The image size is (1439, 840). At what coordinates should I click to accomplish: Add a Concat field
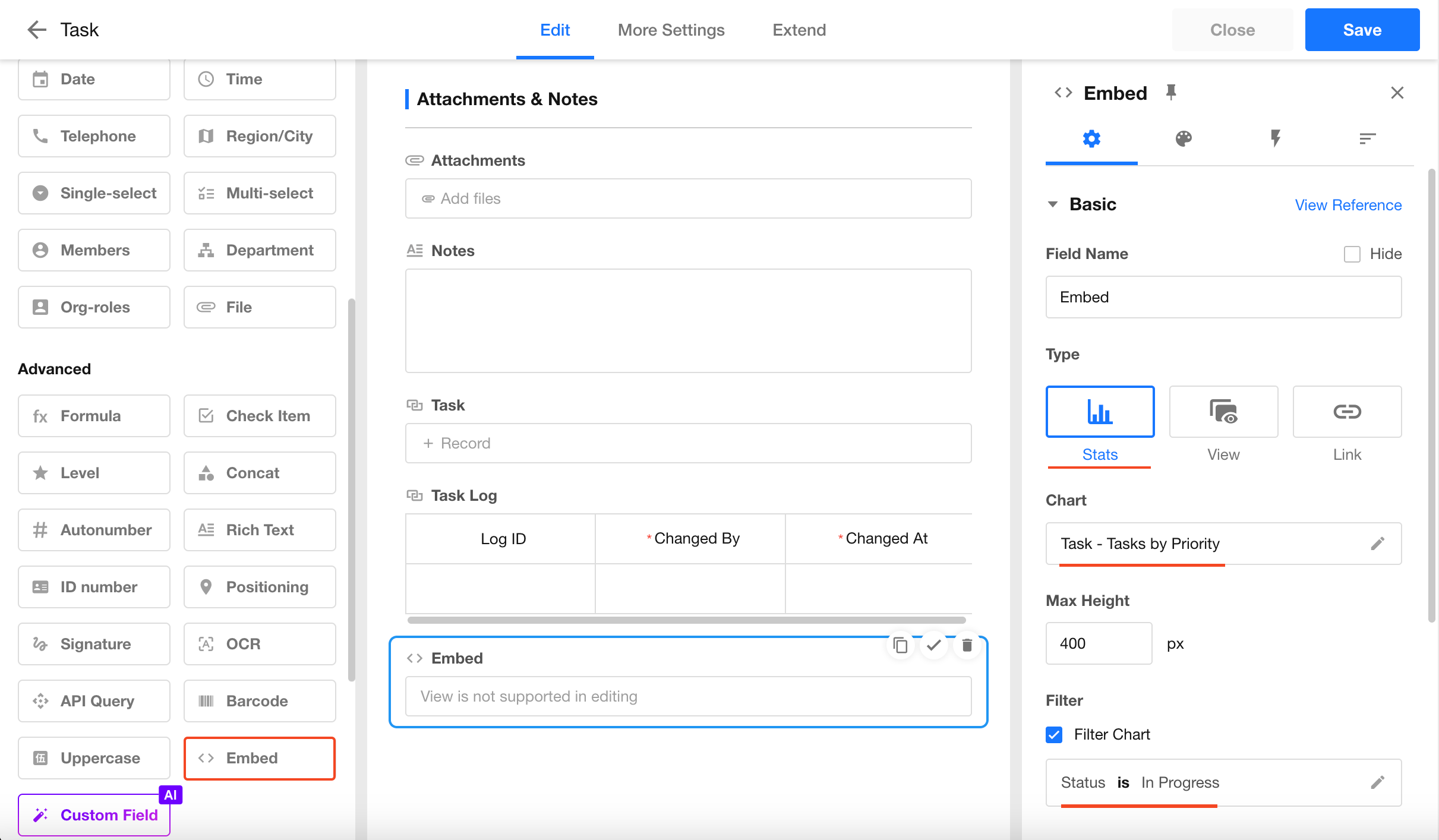(x=260, y=473)
